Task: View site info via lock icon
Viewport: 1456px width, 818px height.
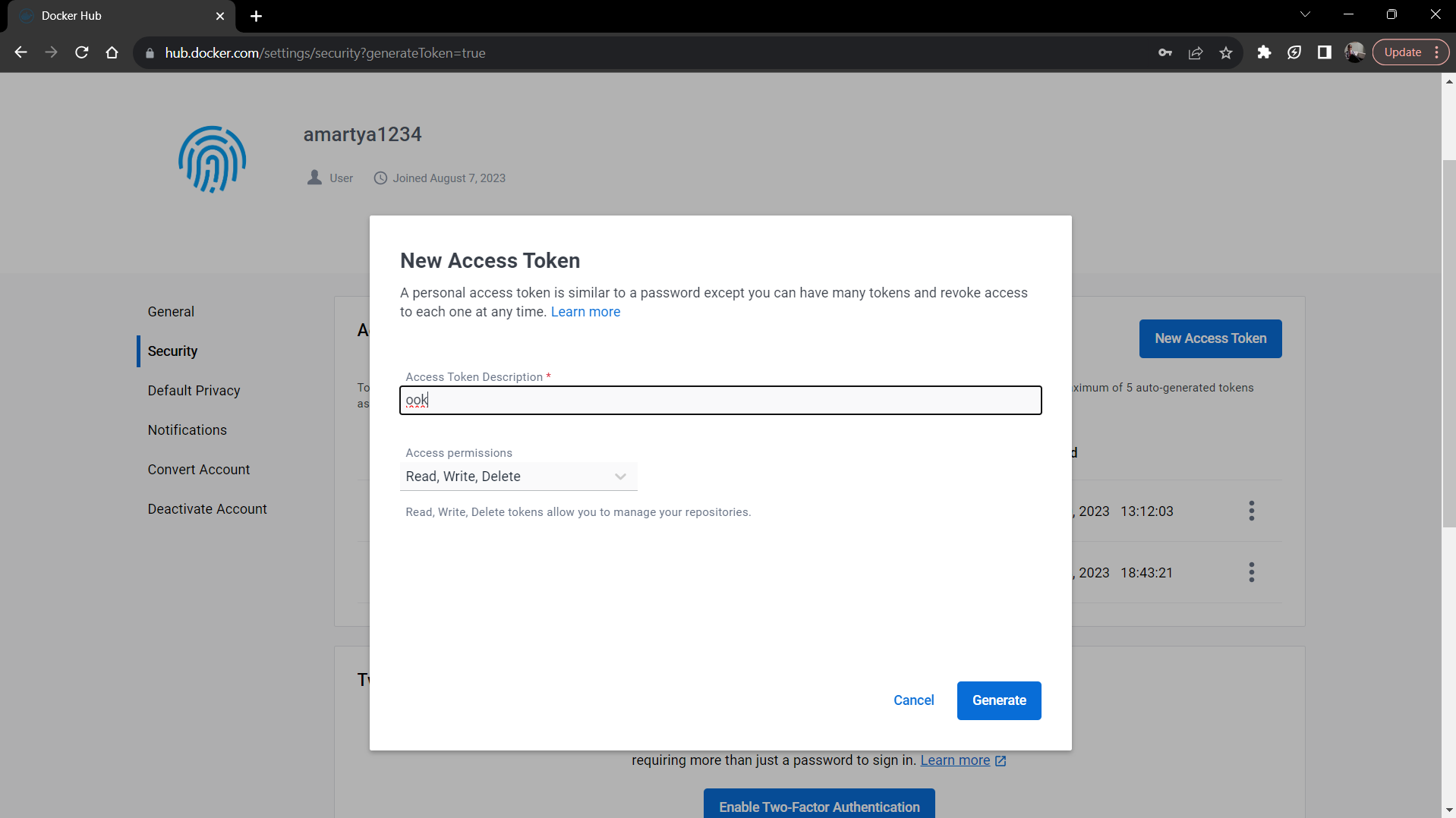Action: pyautogui.click(x=150, y=53)
